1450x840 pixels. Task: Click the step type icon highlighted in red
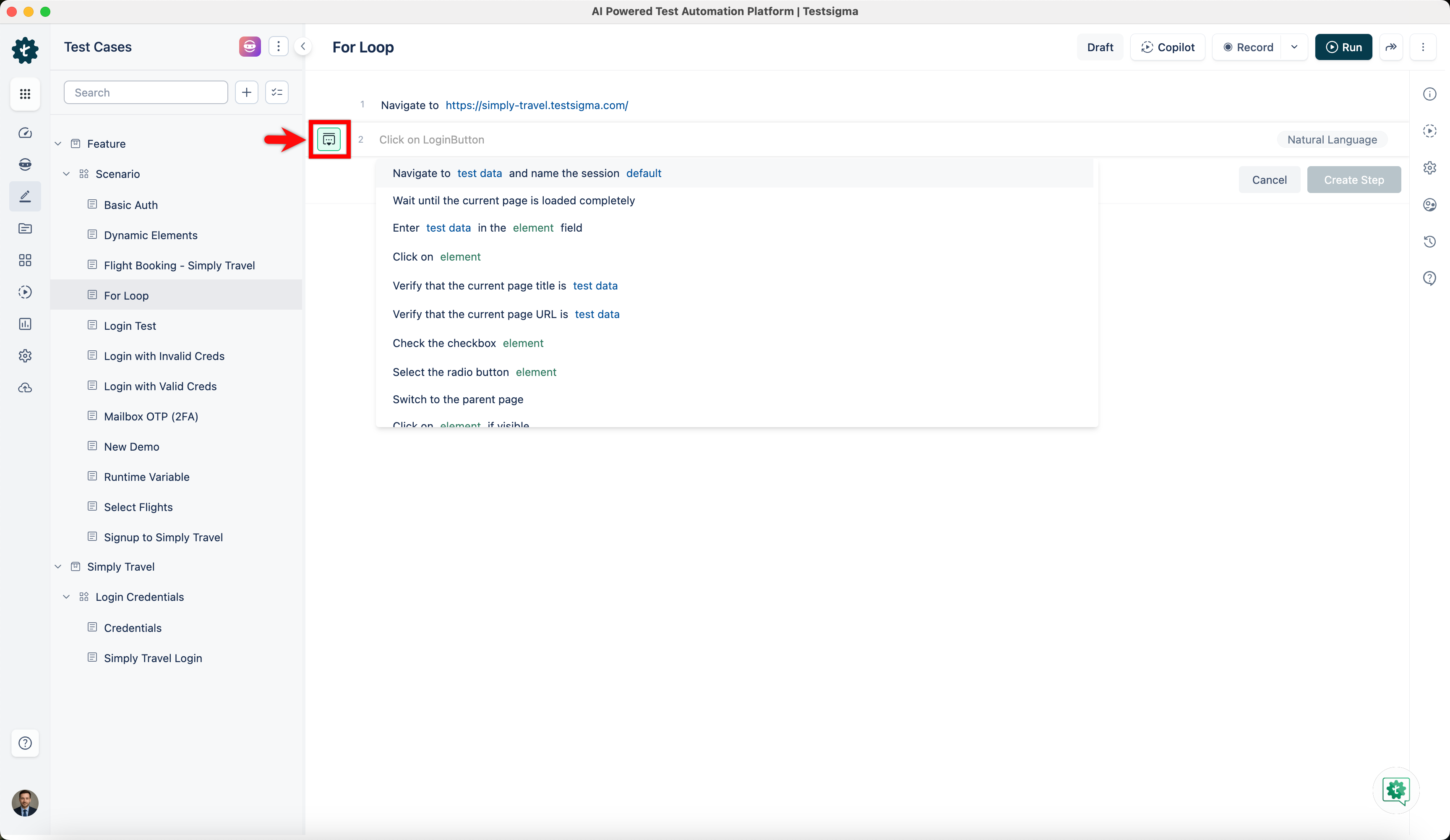329,139
